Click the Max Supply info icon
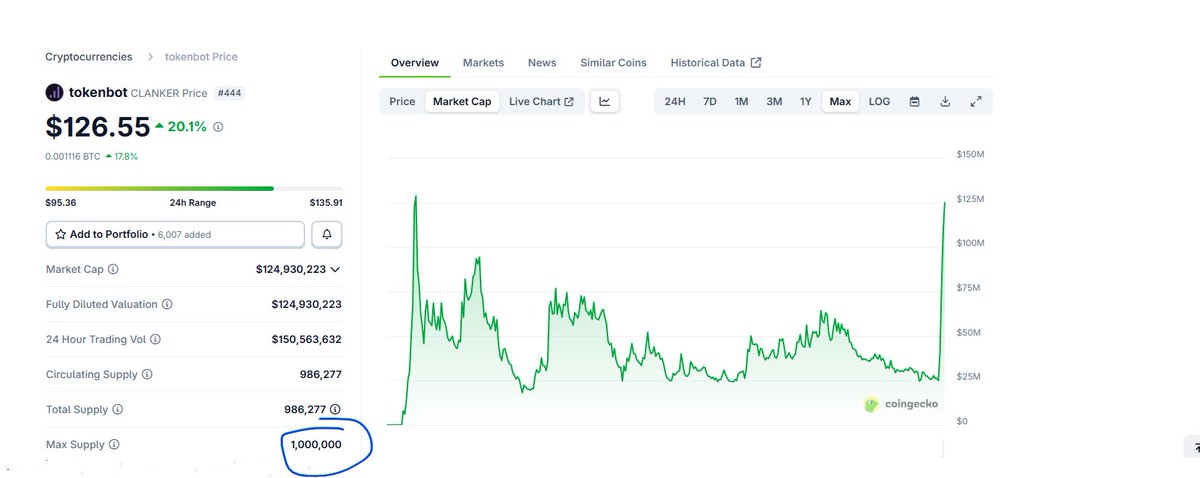Screen dimensions: 1200x478 (114, 444)
